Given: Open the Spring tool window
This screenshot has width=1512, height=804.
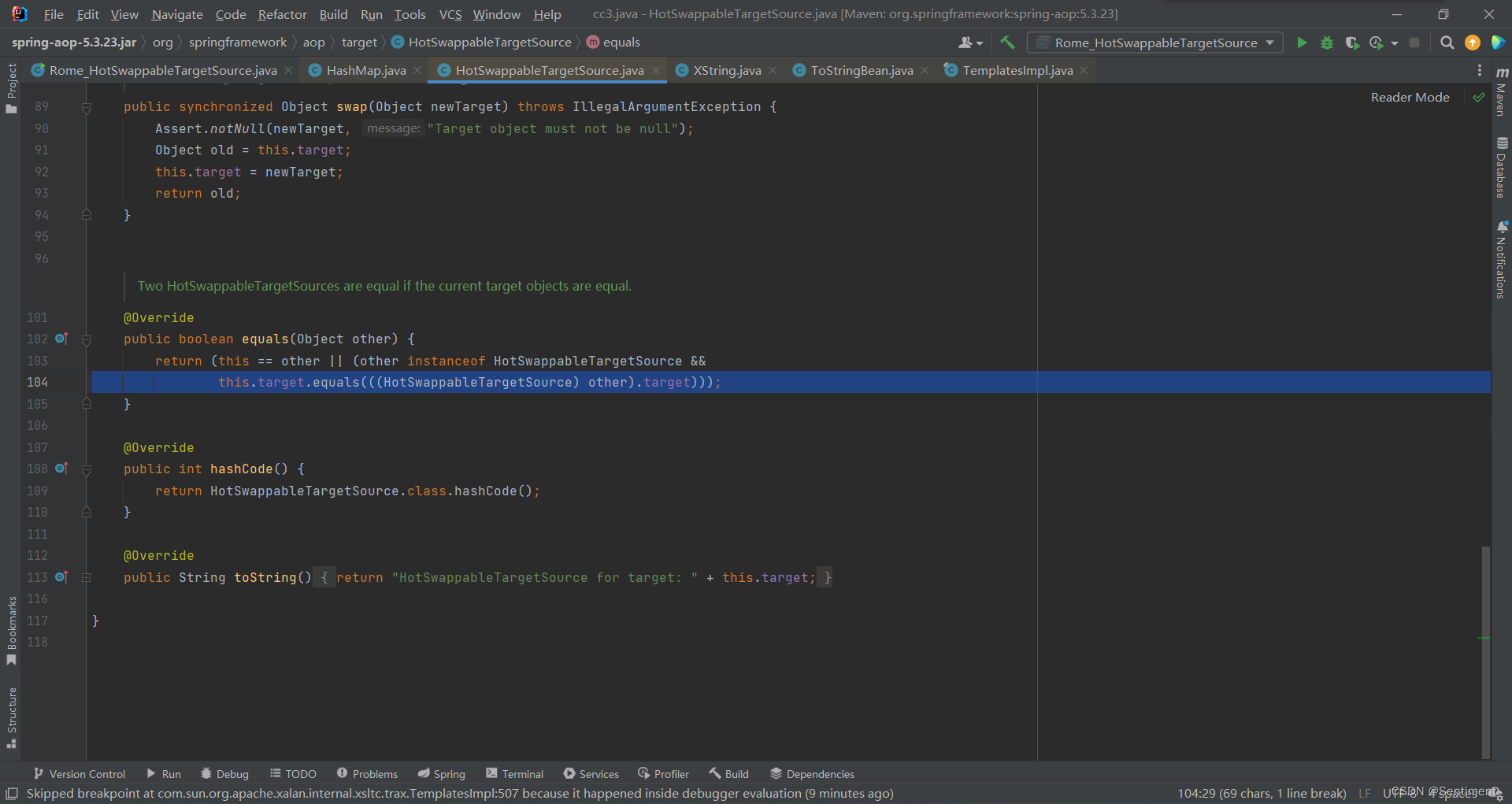Looking at the screenshot, I should [441, 774].
